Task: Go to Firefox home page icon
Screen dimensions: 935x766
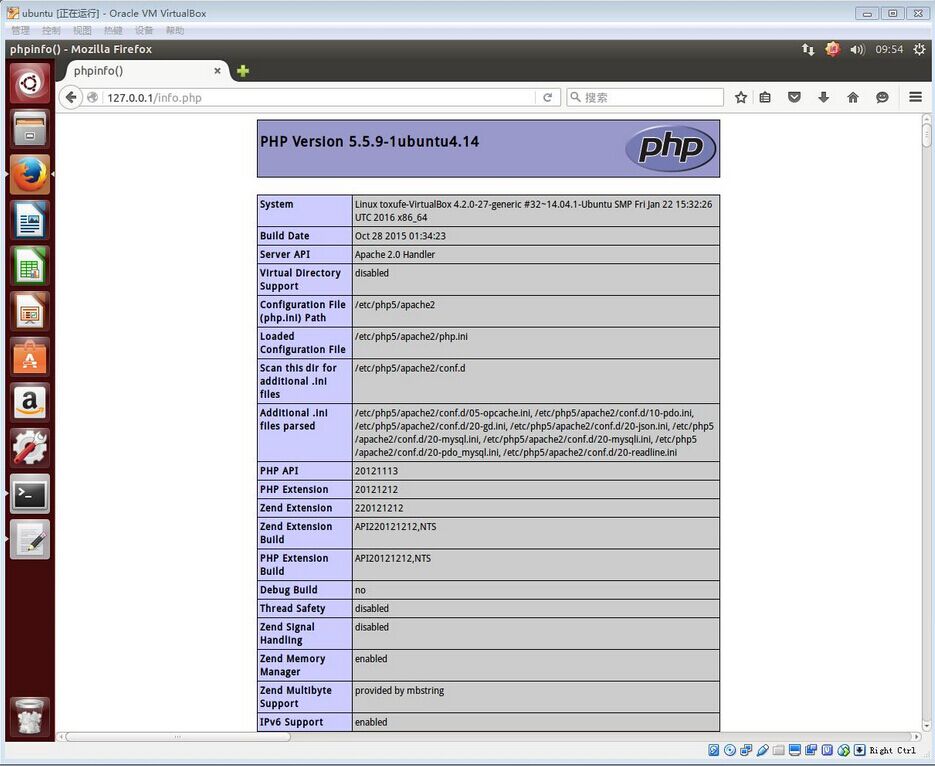Action: tap(853, 97)
